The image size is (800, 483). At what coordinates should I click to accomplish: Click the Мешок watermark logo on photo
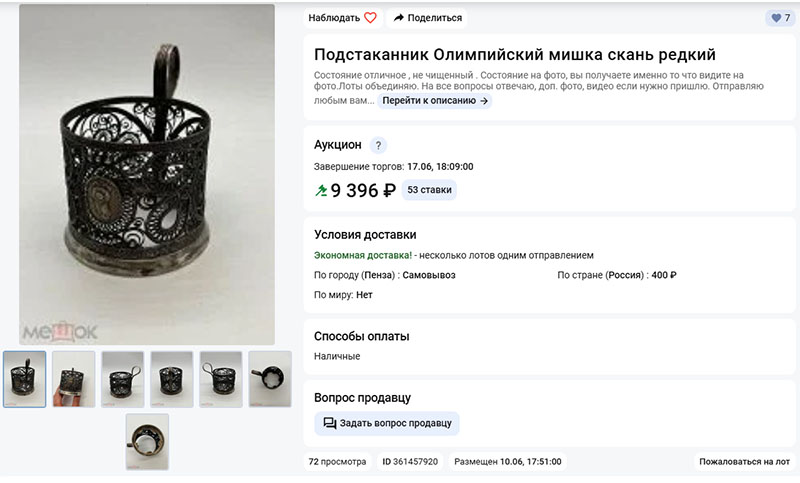(60, 332)
